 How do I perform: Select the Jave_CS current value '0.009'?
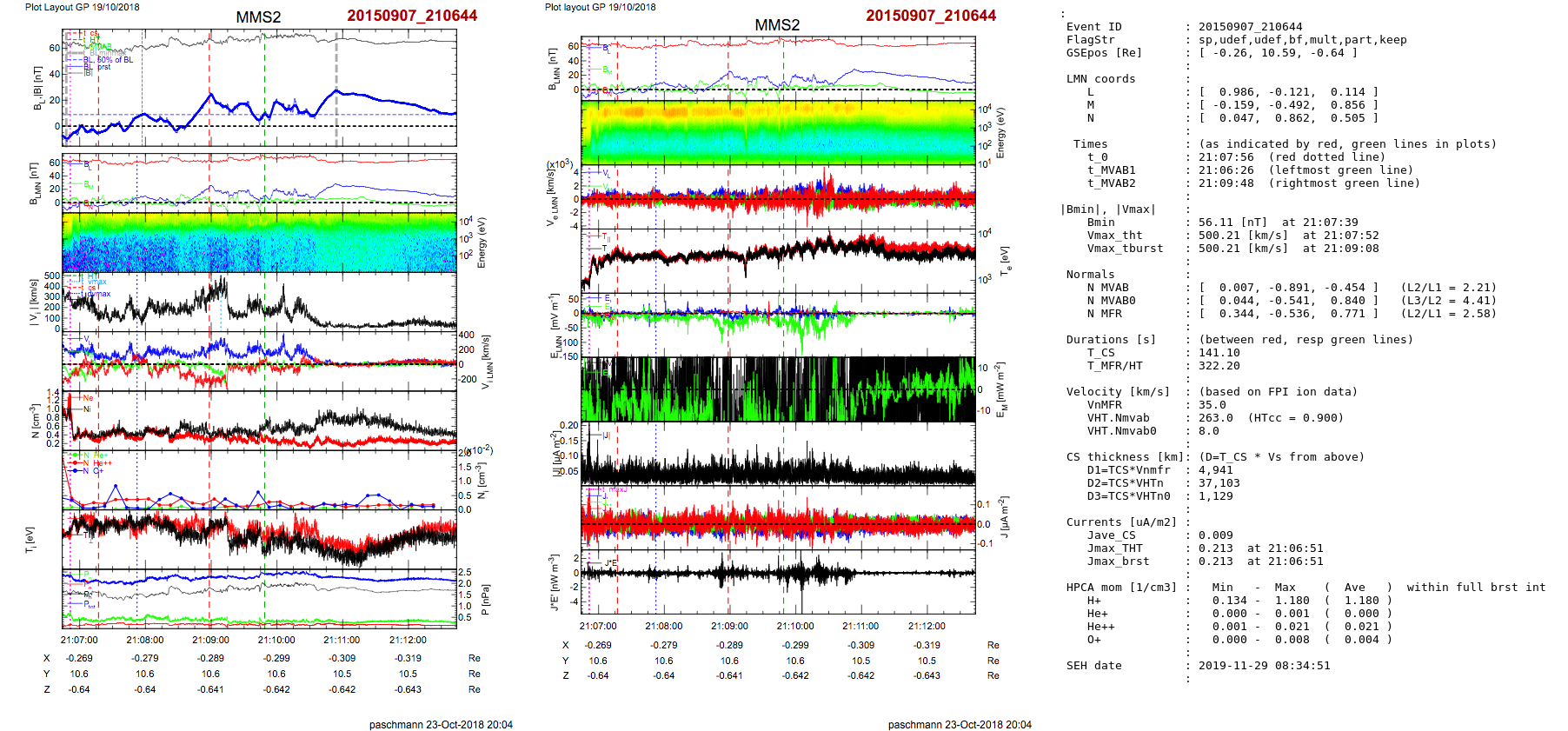pyautogui.click(x=1216, y=535)
